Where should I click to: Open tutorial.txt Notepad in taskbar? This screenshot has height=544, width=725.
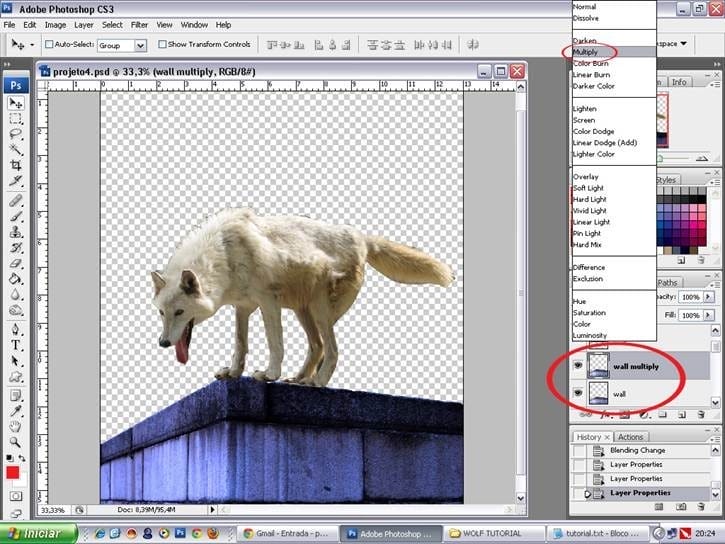pos(597,534)
